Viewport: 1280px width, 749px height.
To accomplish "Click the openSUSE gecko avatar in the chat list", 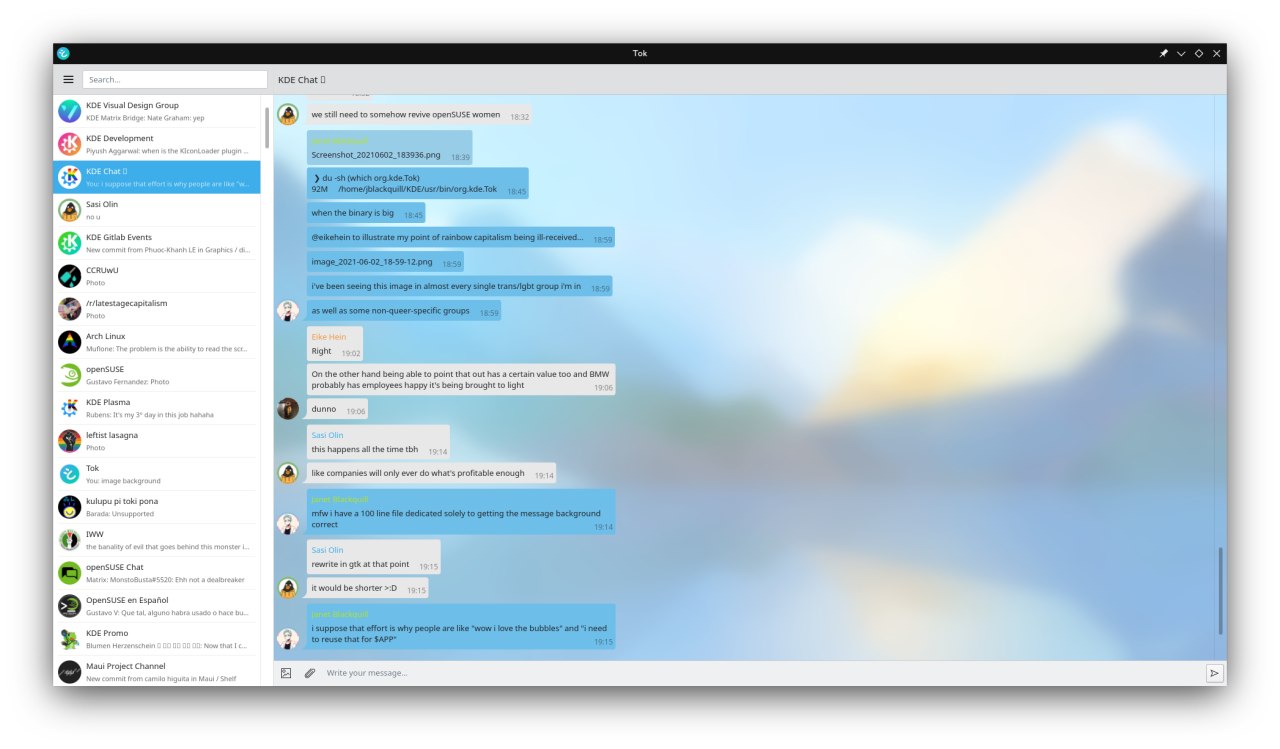I will click(x=69, y=375).
